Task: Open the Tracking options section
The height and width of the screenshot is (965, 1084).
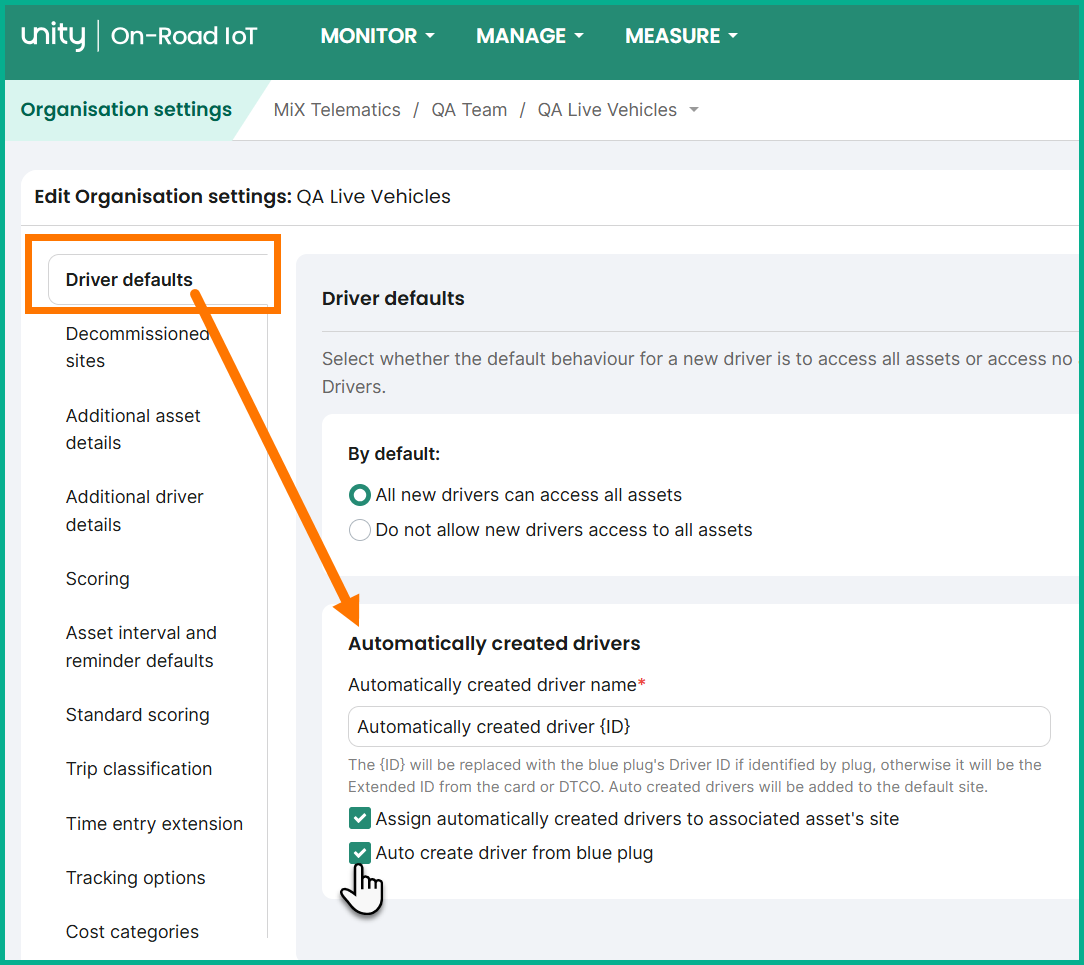Action: tap(135, 878)
